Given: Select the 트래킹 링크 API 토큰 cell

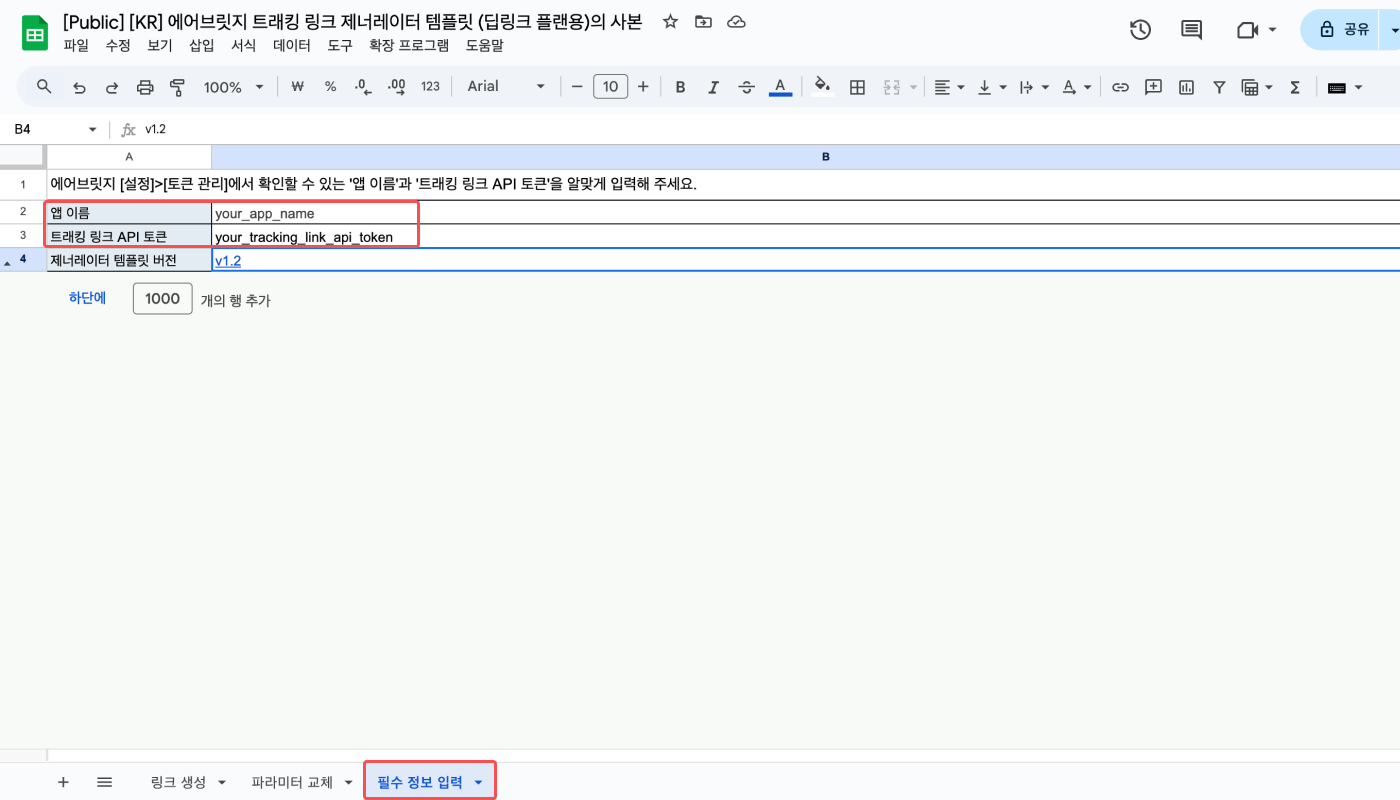Looking at the screenshot, I should 129,236.
